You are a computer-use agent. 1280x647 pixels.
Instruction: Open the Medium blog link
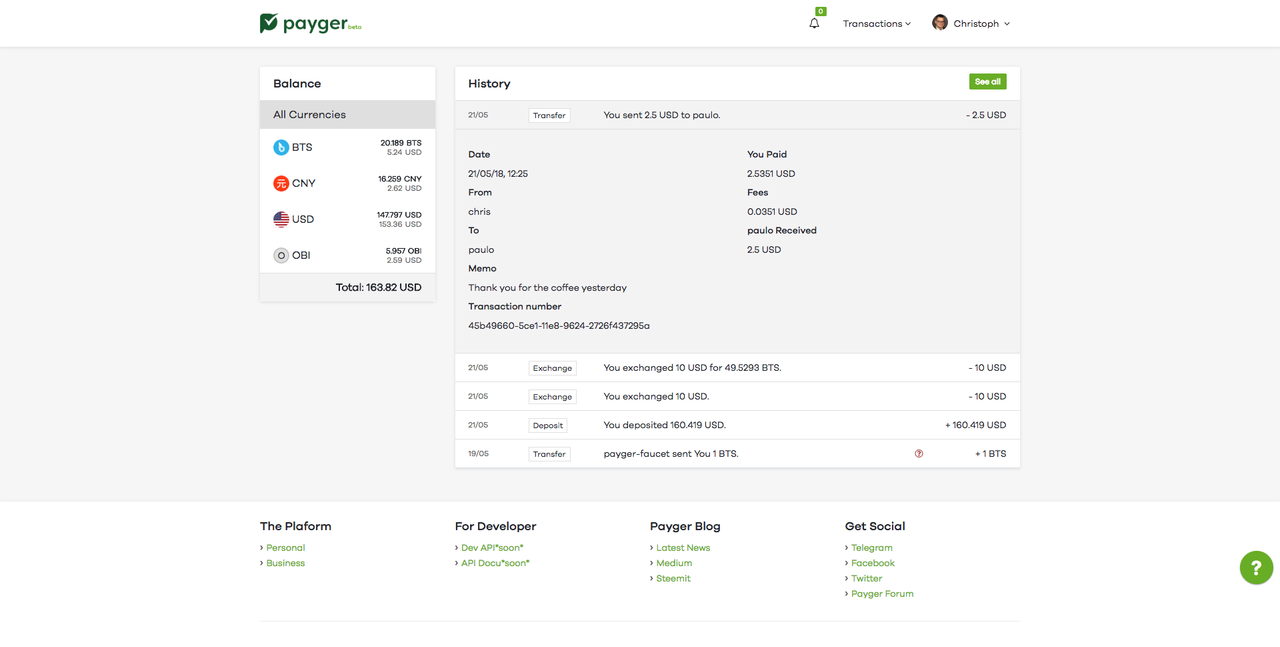(674, 563)
